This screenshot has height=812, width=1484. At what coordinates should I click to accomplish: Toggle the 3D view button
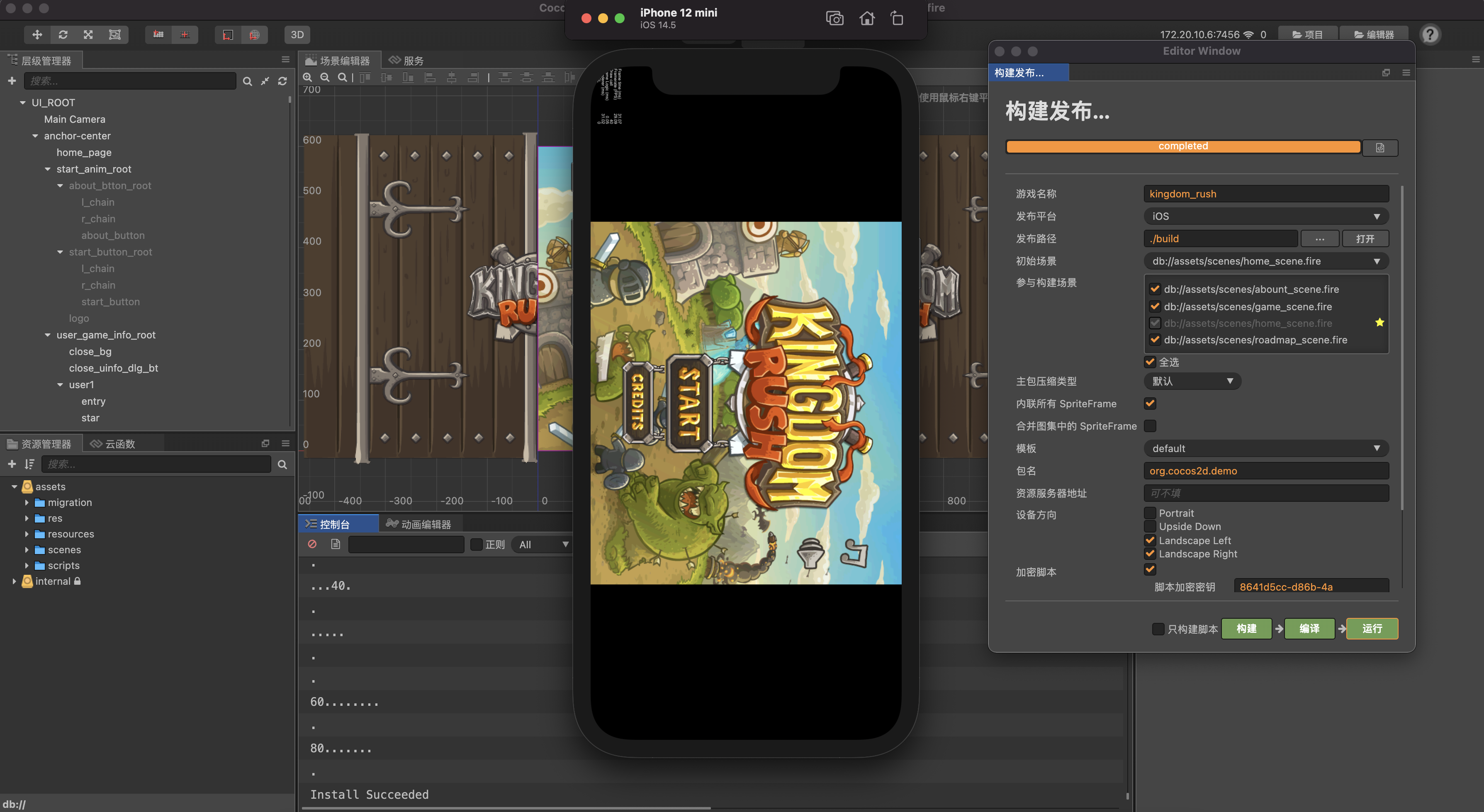coord(297,34)
